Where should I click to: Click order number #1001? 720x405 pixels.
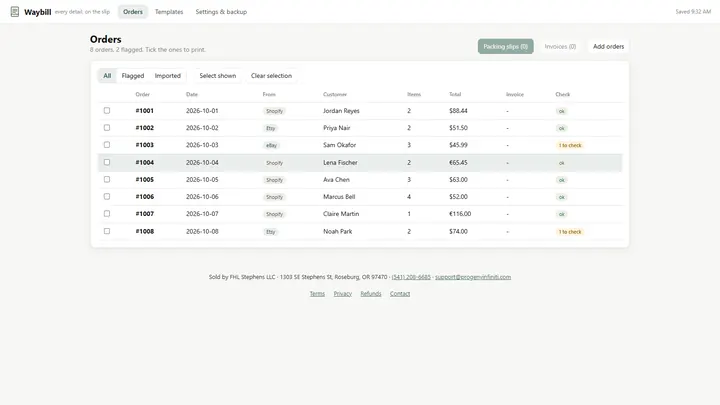(x=145, y=111)
